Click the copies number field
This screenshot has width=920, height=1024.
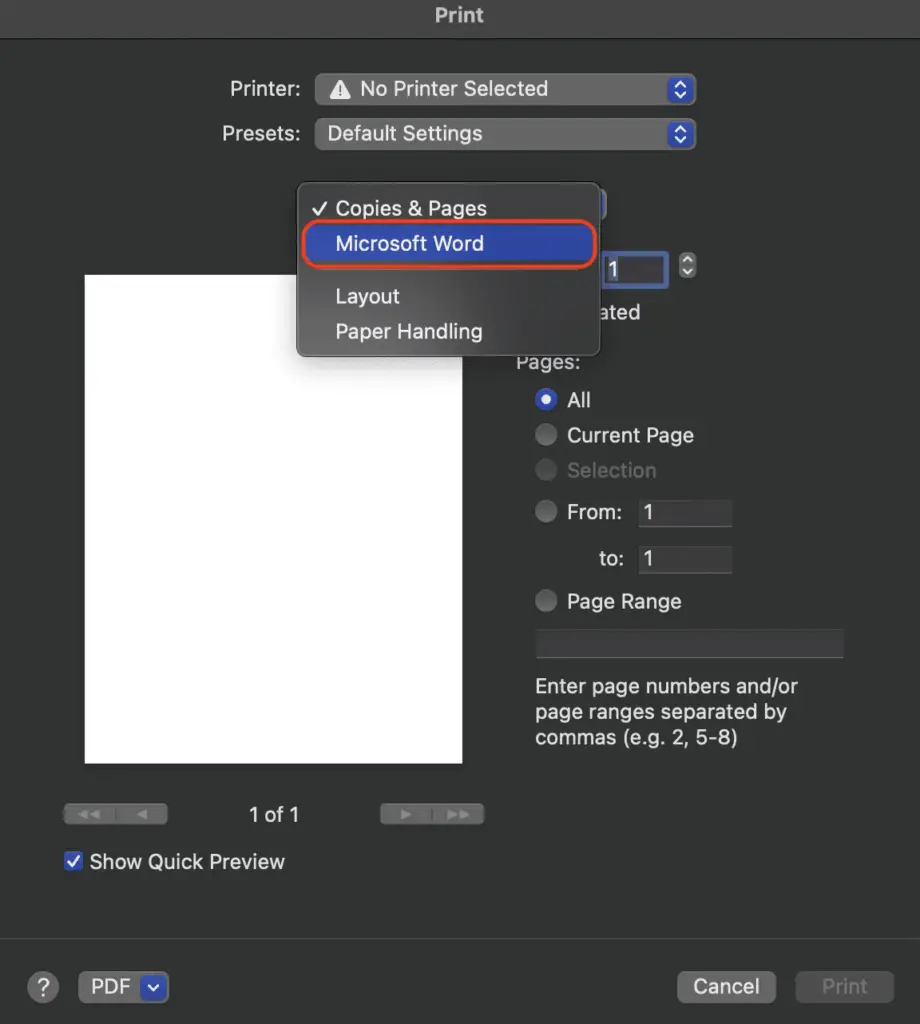tap(635, 269)
